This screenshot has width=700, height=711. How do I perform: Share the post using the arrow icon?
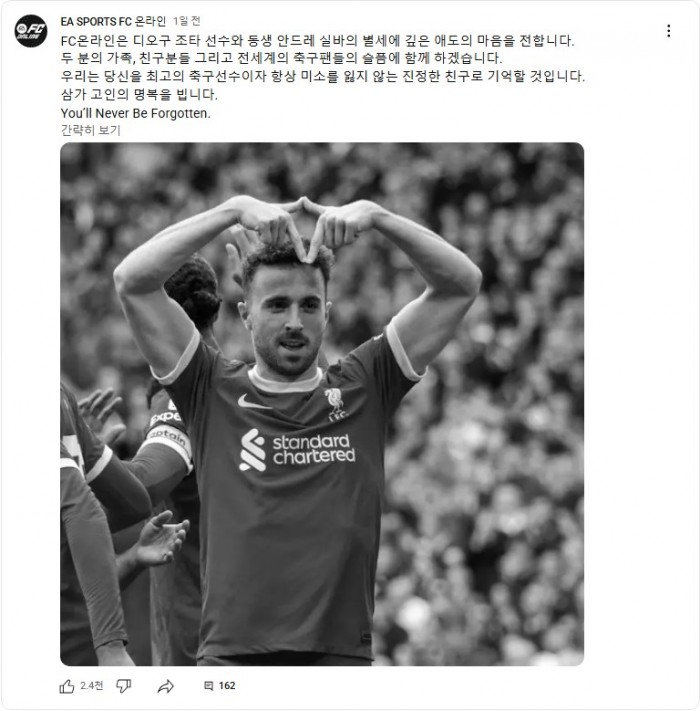(165, 686)
